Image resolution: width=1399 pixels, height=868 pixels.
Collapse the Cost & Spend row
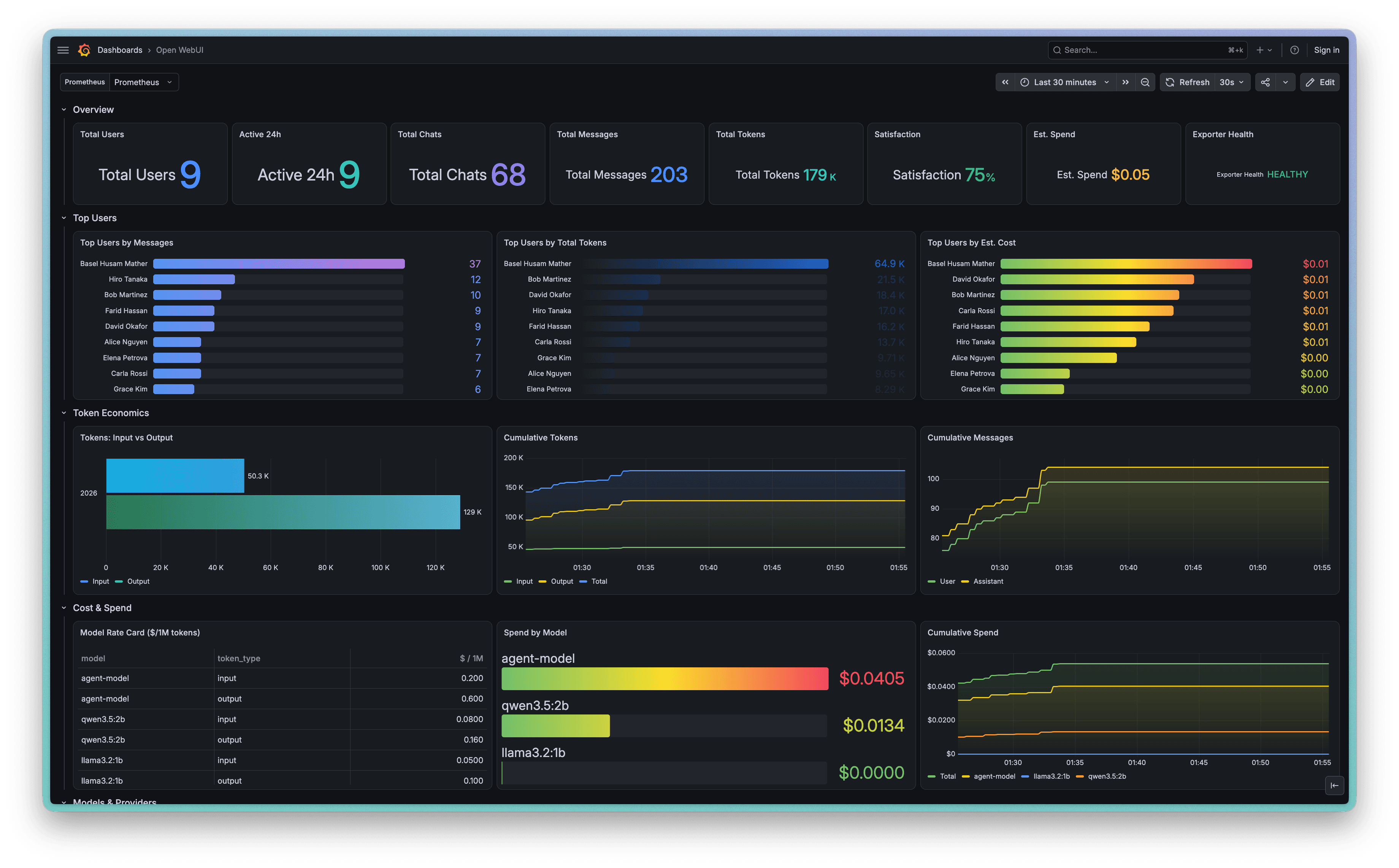pos(64,608)
